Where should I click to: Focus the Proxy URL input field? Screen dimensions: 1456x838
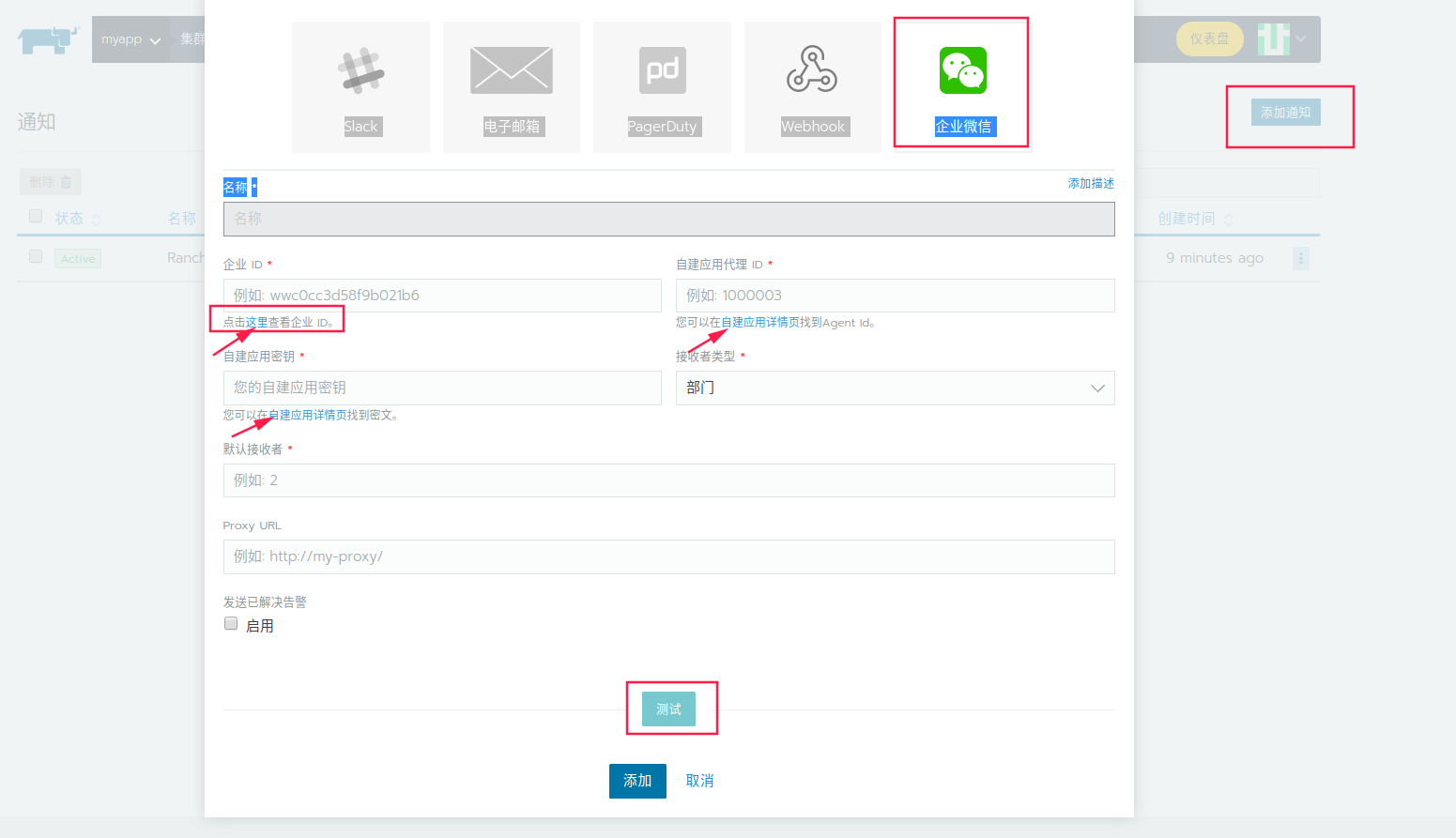point(668,556)
